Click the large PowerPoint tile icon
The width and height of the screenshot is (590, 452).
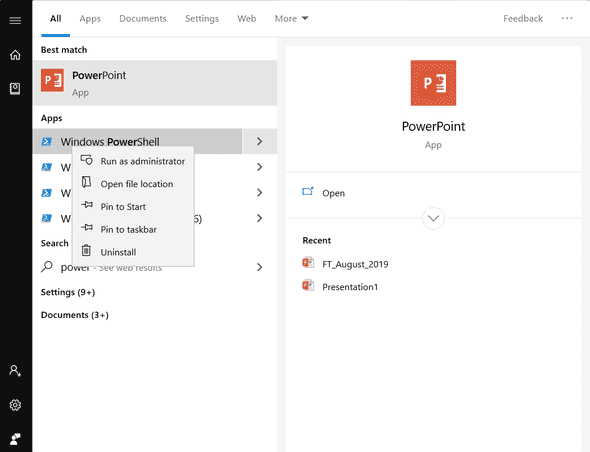(433, 83)
